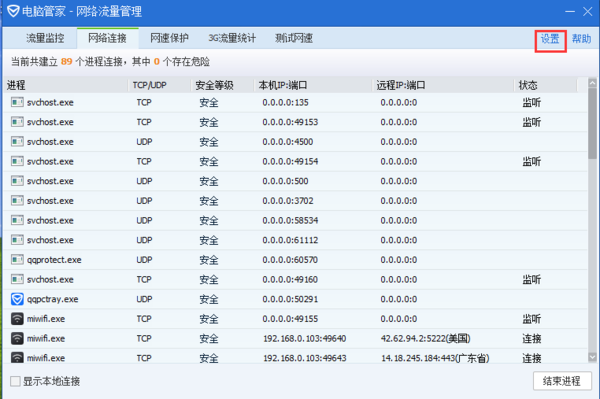Click local address 0.0.0.0:49154
Image resolution: width=600 pixels, height=399 pixels.
290,161
